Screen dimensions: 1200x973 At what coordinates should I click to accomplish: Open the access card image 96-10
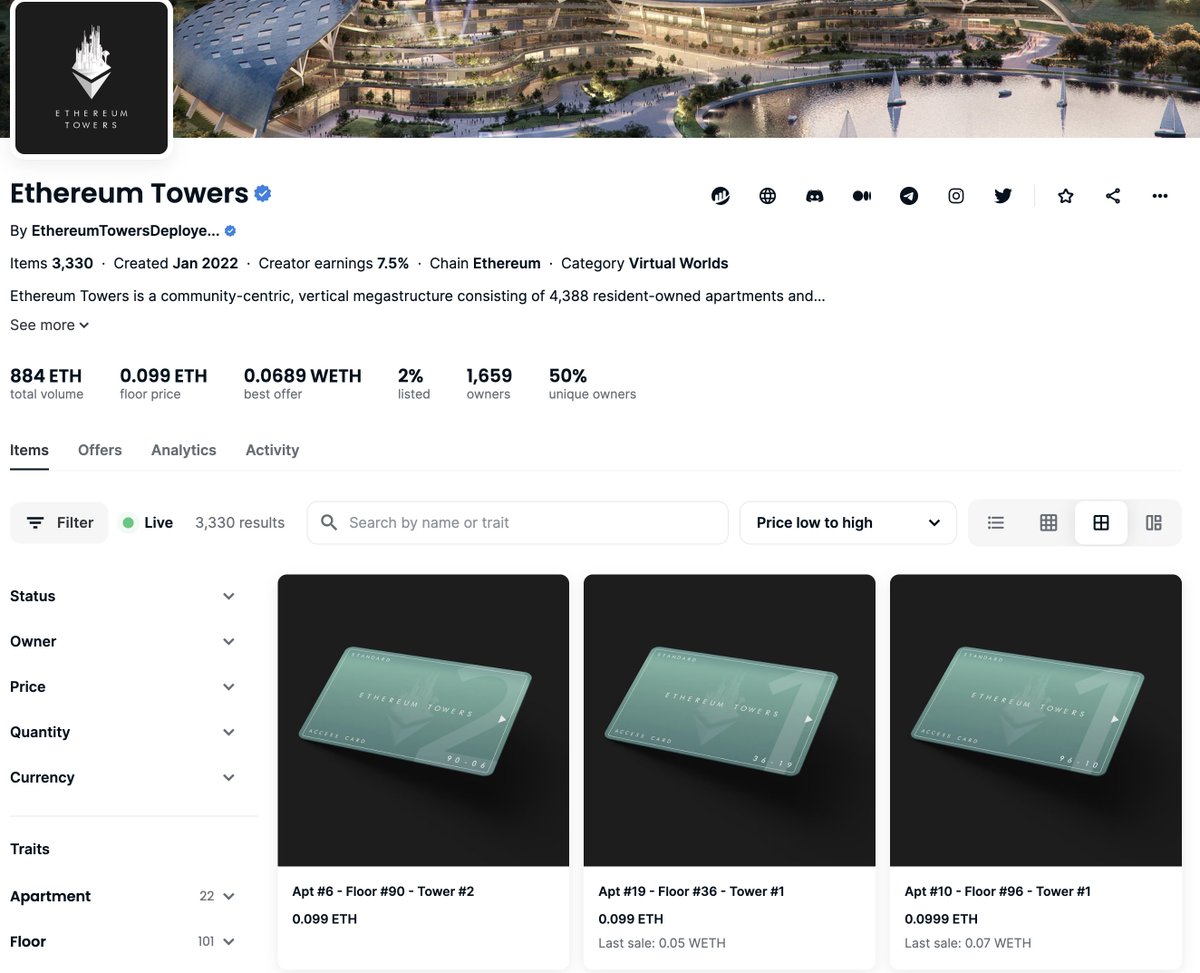1035,720
